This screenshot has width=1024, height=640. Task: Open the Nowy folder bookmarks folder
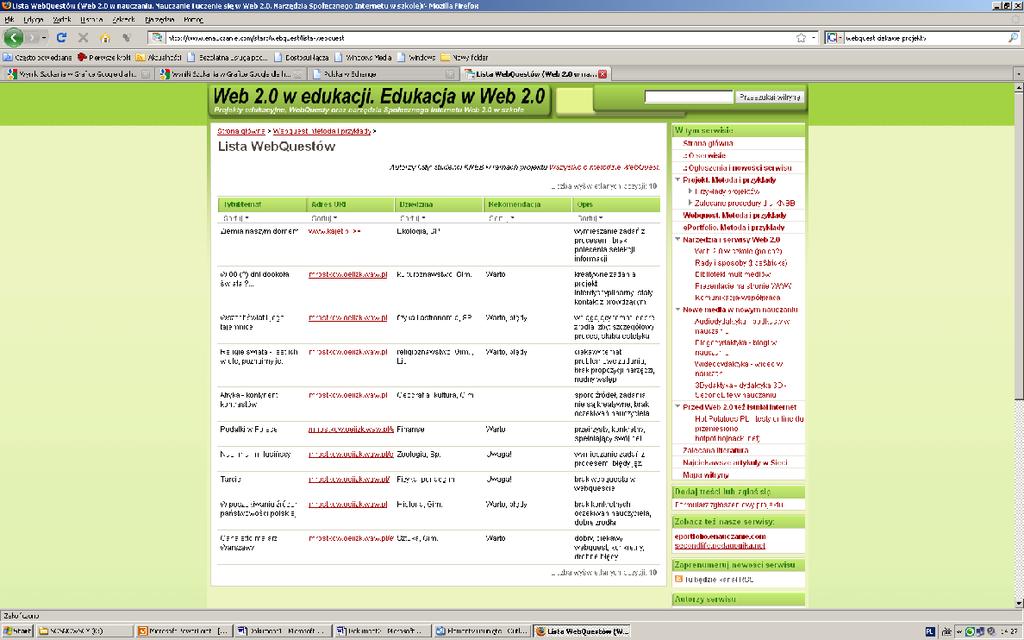click(465, 57)
